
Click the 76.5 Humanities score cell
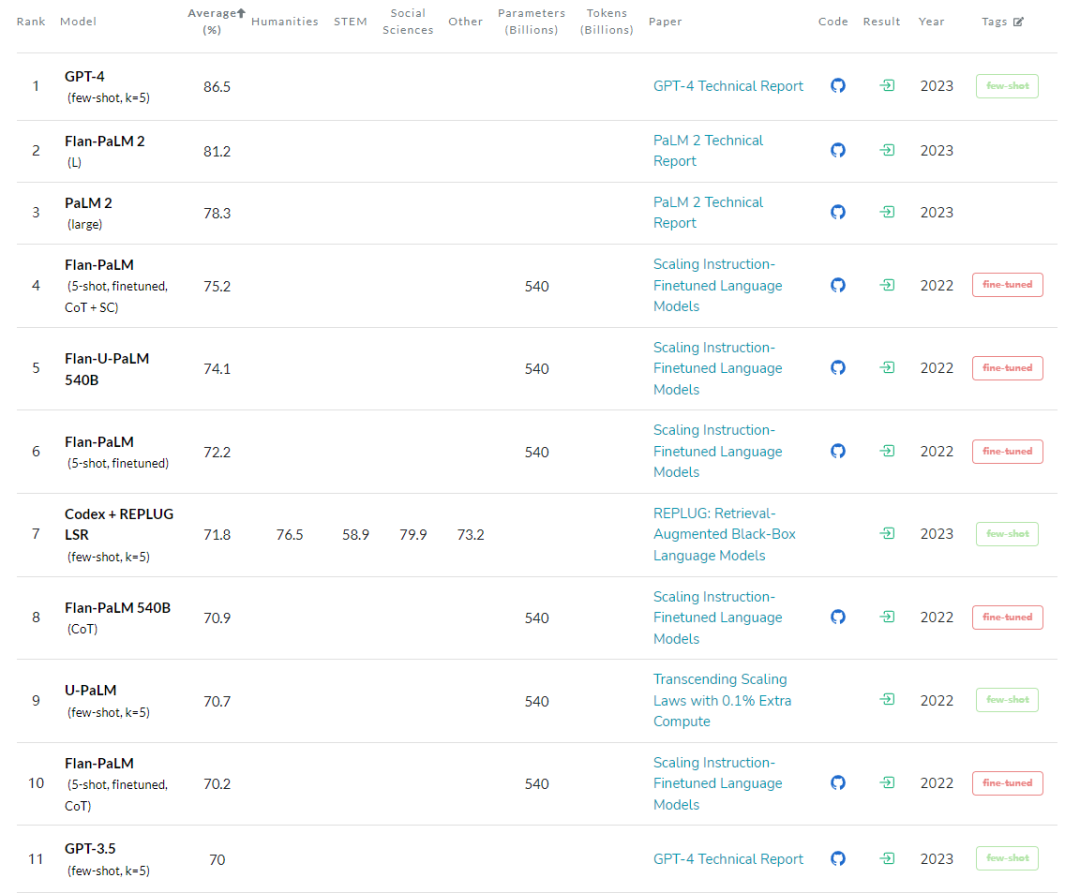click(x=290, y=535)
